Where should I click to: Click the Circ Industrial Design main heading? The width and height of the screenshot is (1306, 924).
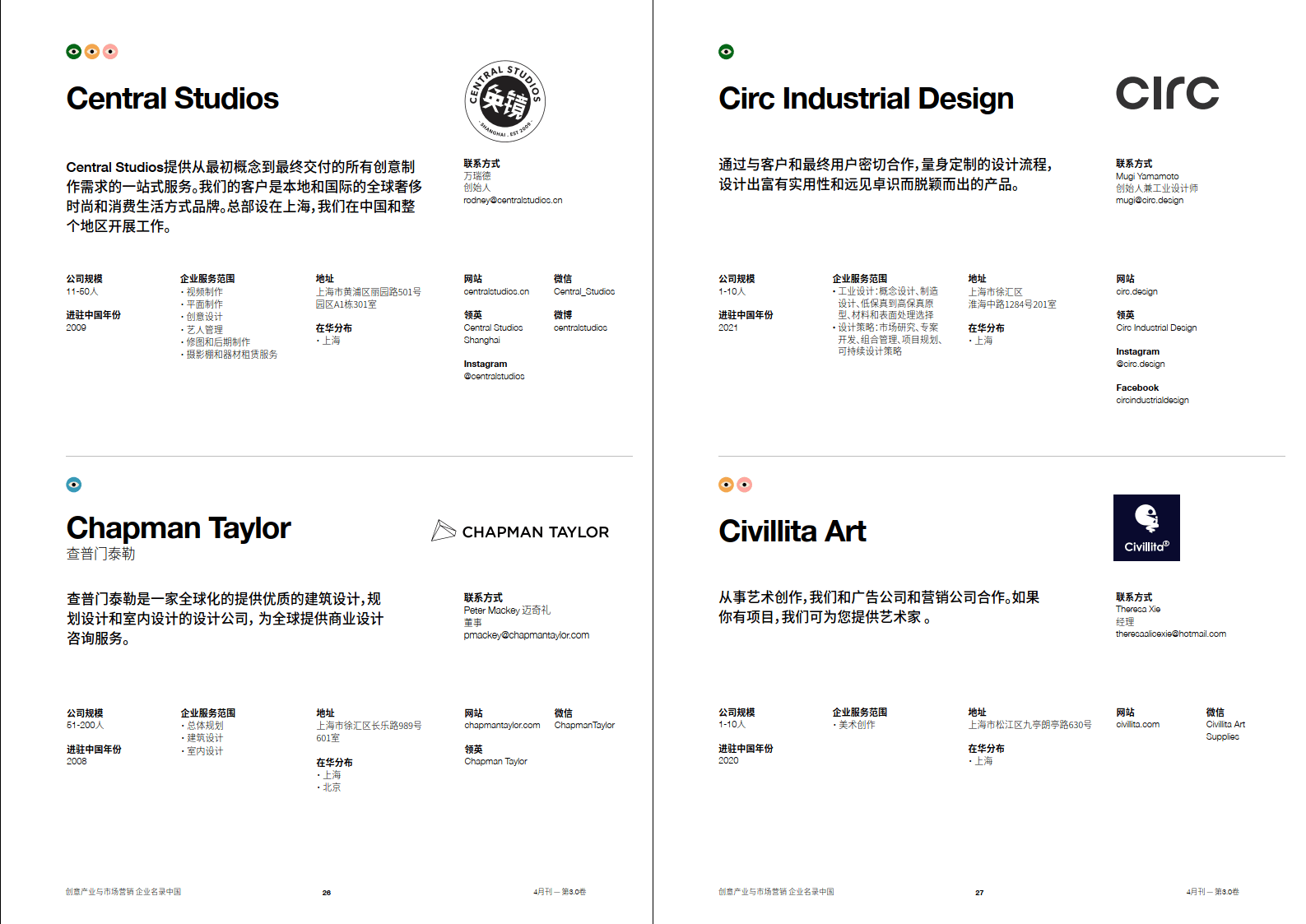[x=866, y=99]
